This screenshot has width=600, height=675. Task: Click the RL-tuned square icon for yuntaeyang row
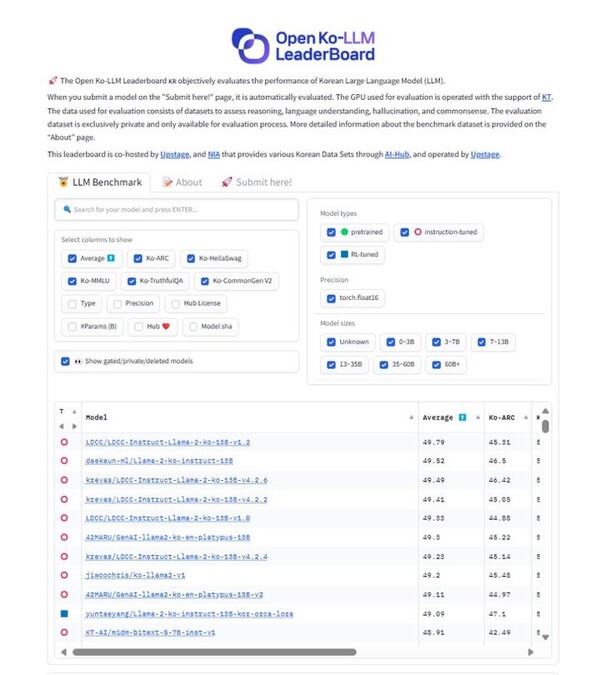pos(64,613)
